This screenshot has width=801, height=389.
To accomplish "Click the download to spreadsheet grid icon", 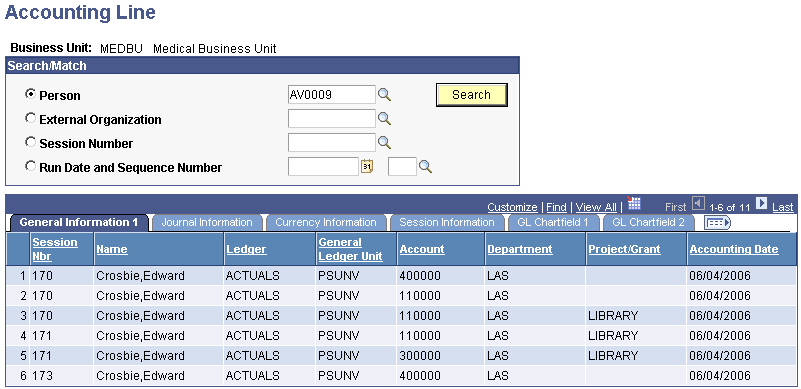I will click(x=634, y=203).
